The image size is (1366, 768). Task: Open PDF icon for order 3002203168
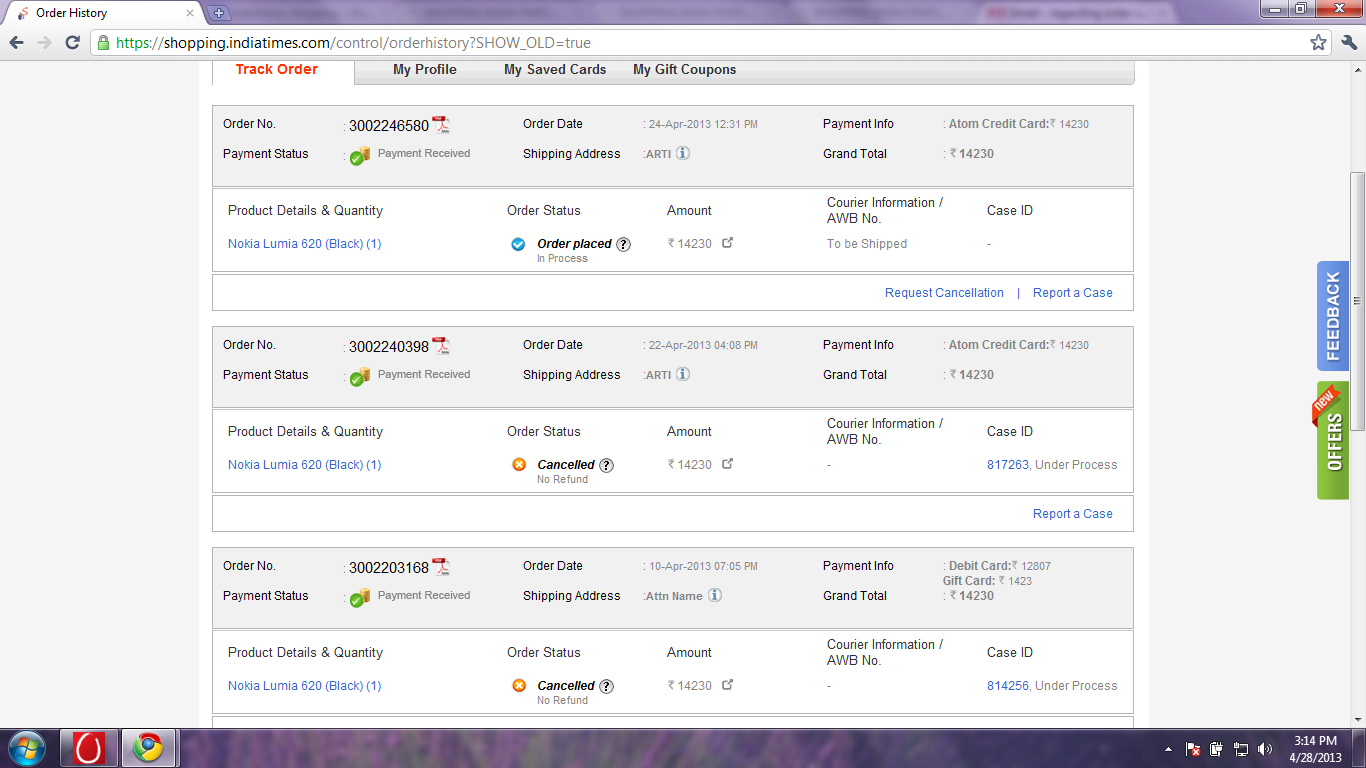[441, 567]
